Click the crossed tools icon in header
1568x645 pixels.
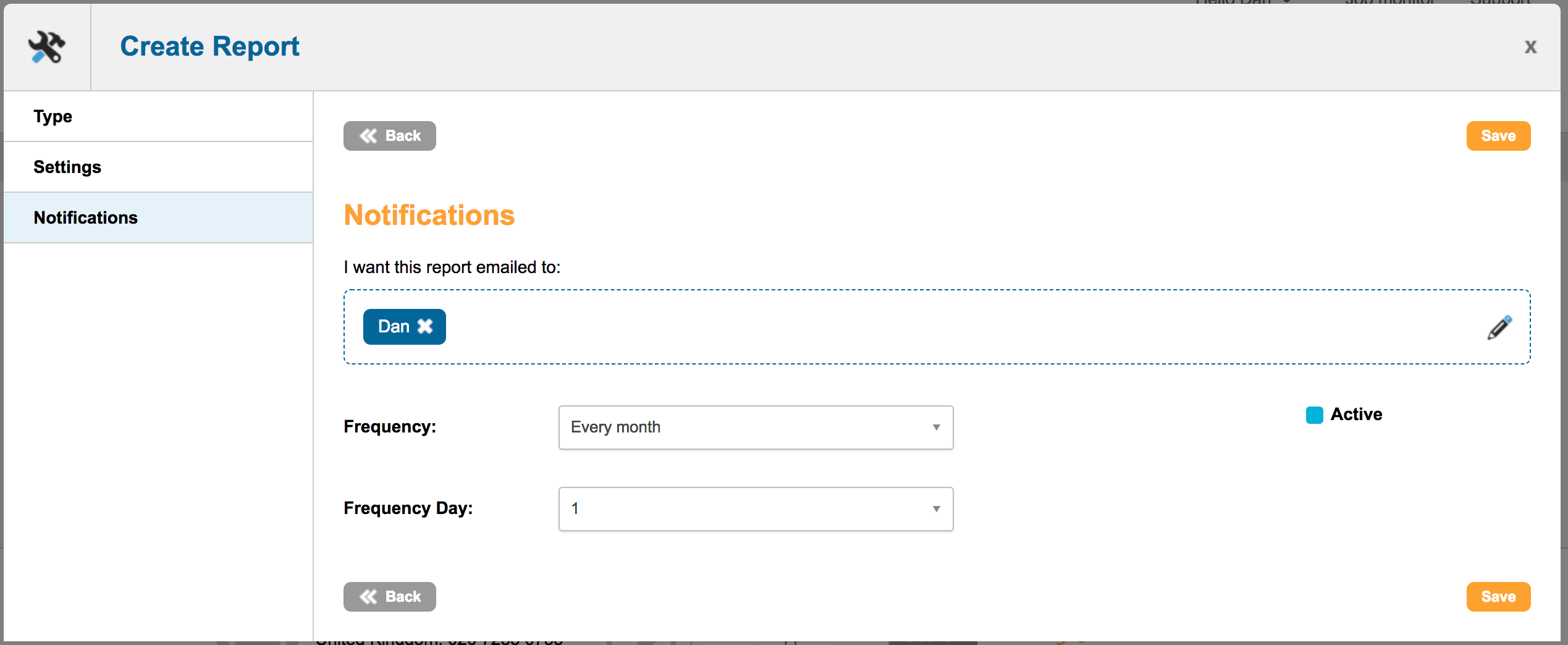click(47, 47)
